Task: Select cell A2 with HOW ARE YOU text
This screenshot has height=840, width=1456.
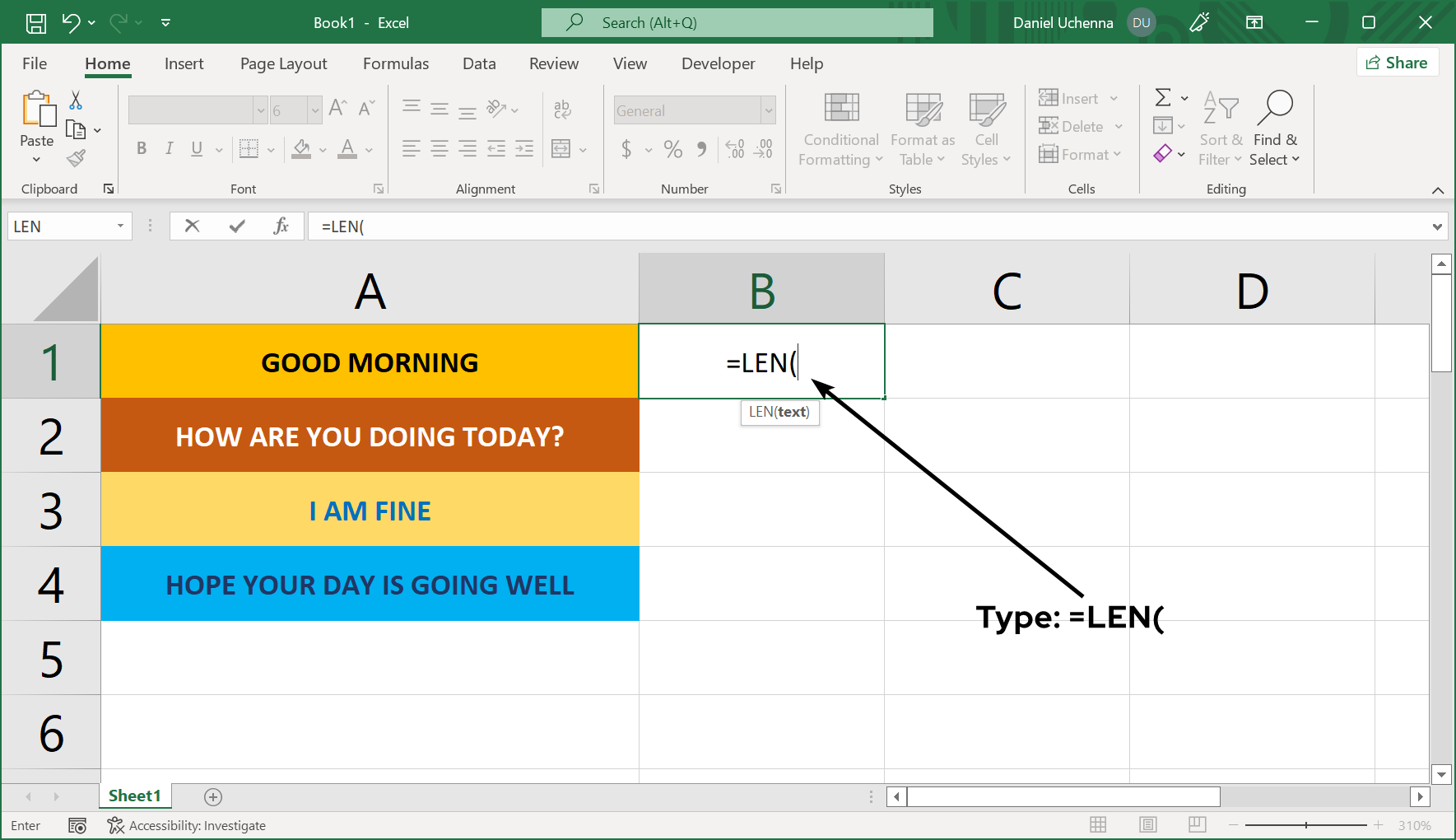Action: click(x=370, y=436)
